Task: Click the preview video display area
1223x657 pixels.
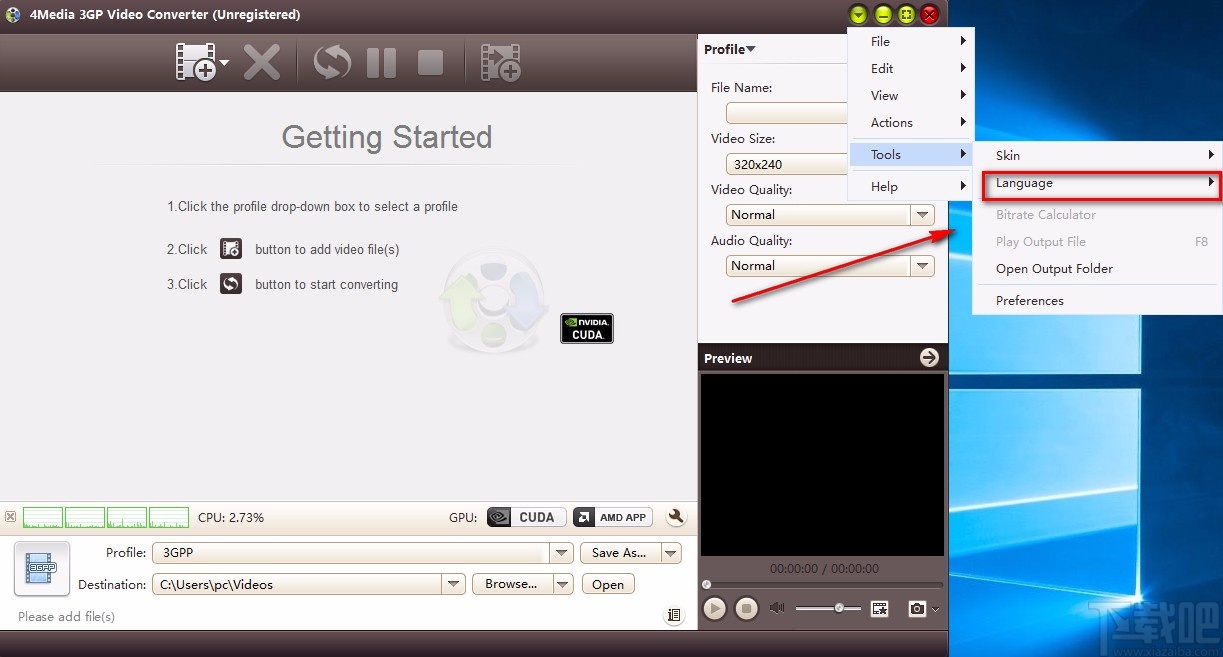Action: tap(822, 465)
